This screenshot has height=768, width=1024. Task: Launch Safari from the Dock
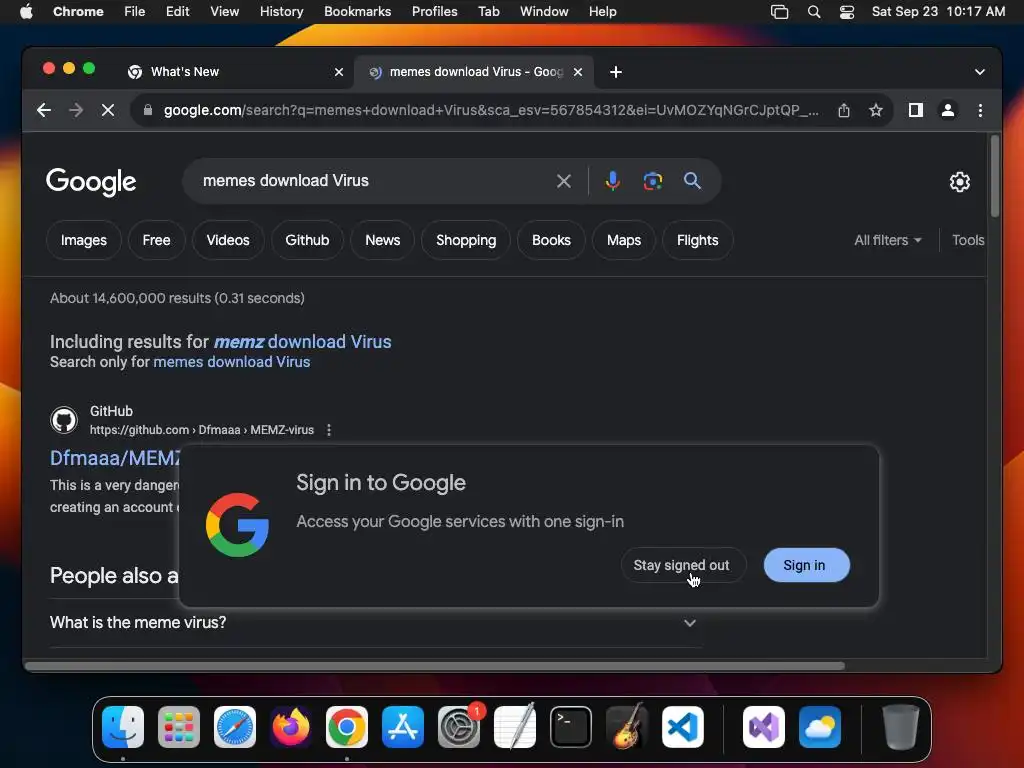coord(234,727)
